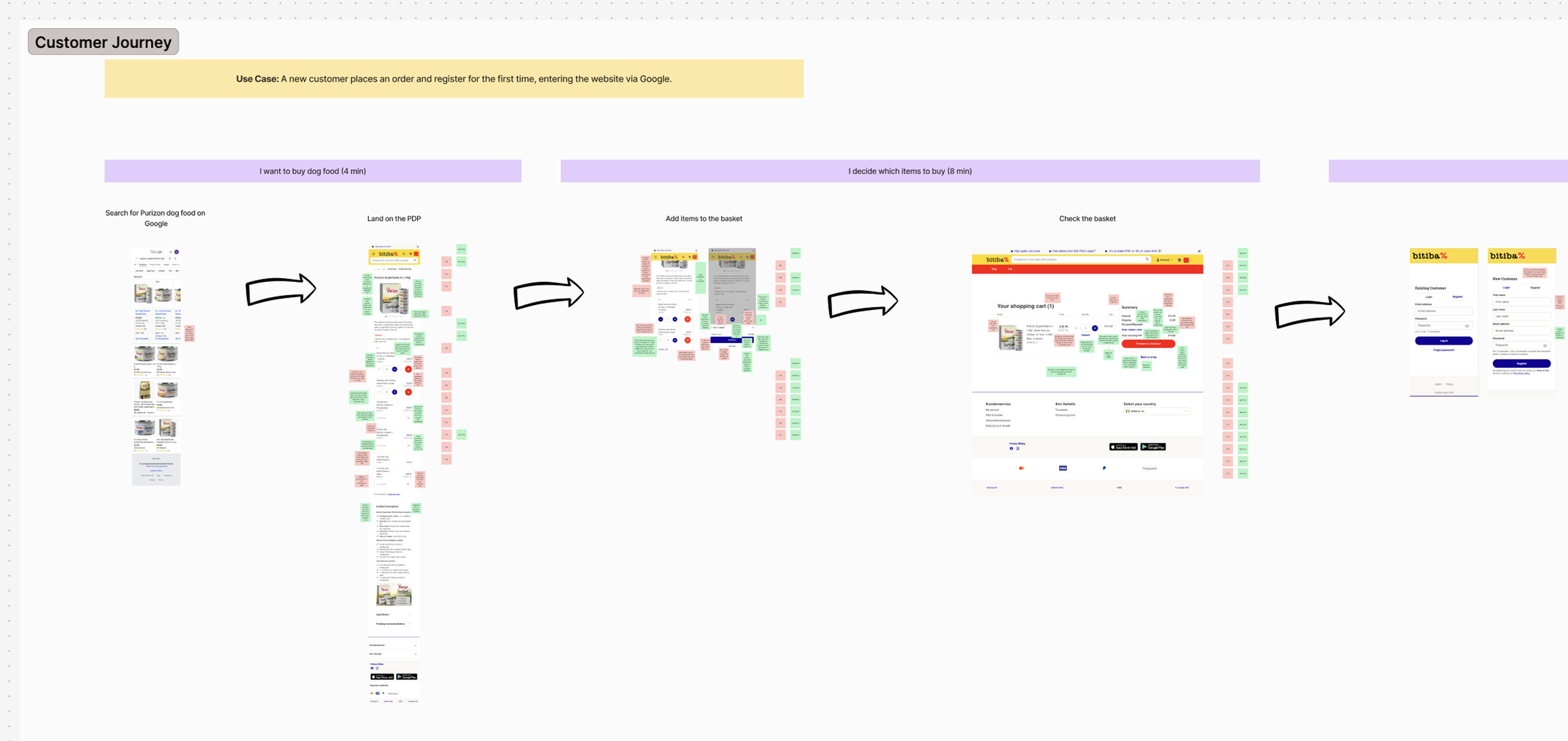Click the App Store badge in basket footer
This screenshot has width=1568, height=741.
click(x=1123, y=447)
